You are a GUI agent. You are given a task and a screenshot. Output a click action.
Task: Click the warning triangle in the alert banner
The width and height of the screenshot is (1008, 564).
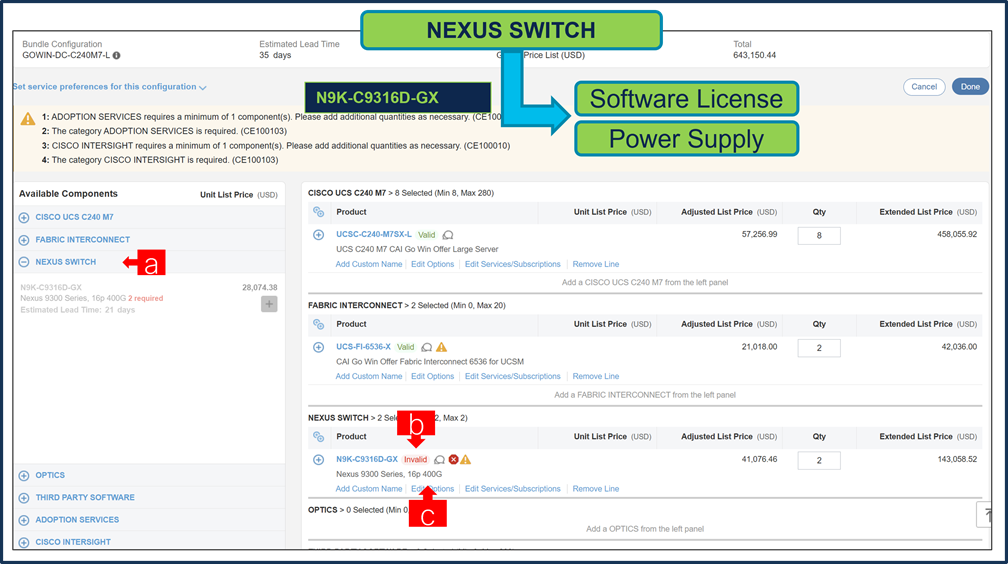[x=28, y=118]
